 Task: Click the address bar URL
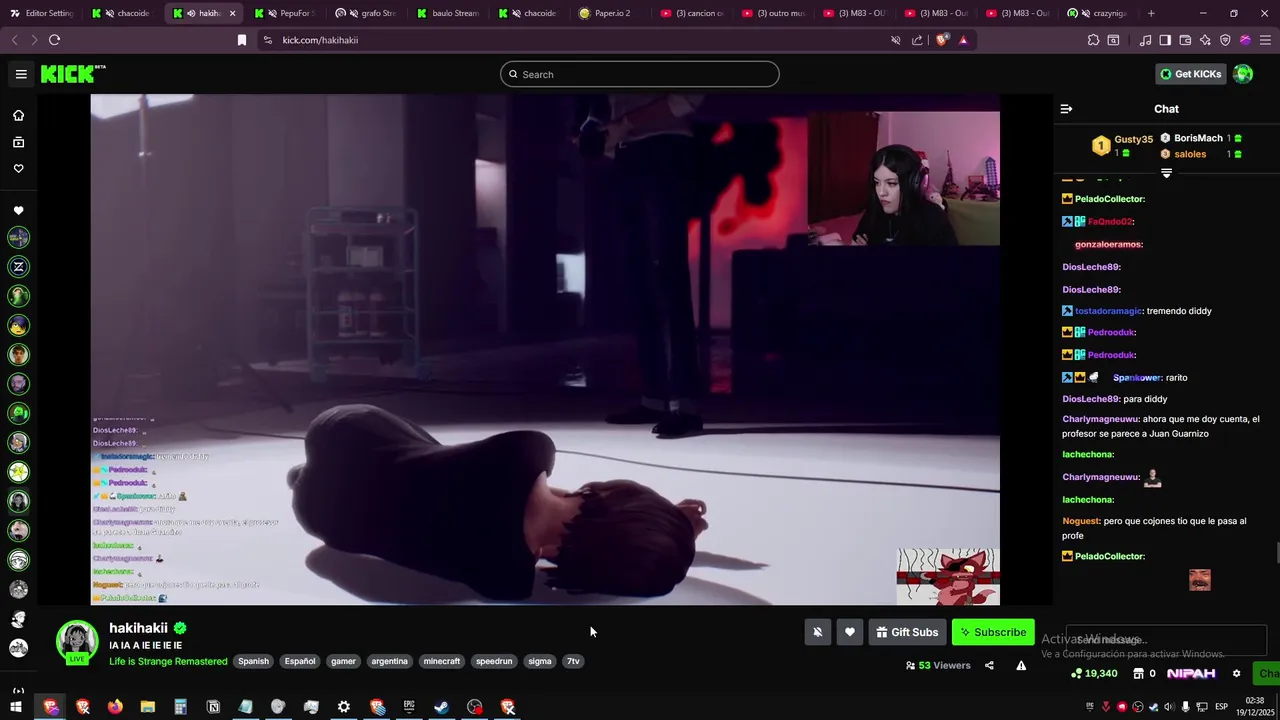320,40
